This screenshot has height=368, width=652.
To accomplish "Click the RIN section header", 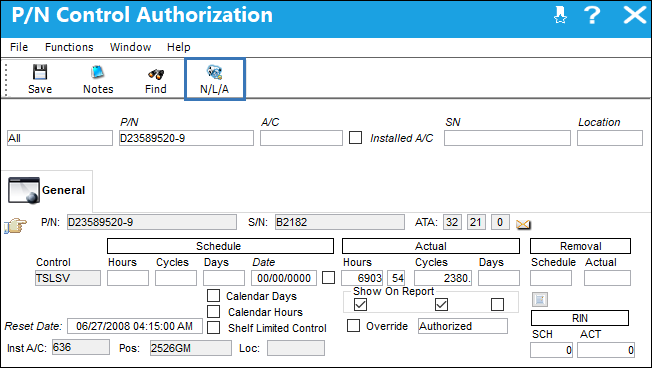I will (580, 318).
